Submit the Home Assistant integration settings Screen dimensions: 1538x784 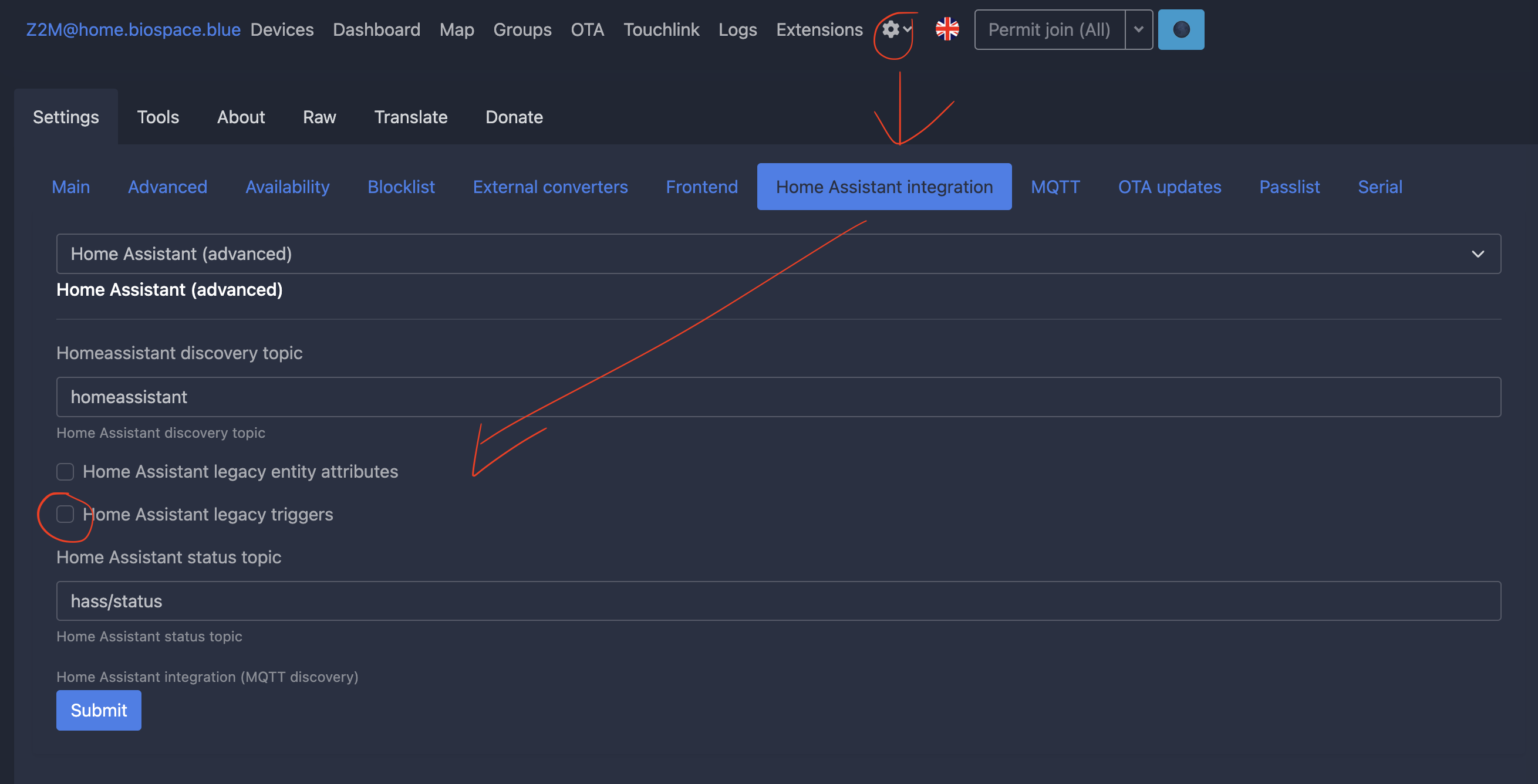[x=99, y=710]
